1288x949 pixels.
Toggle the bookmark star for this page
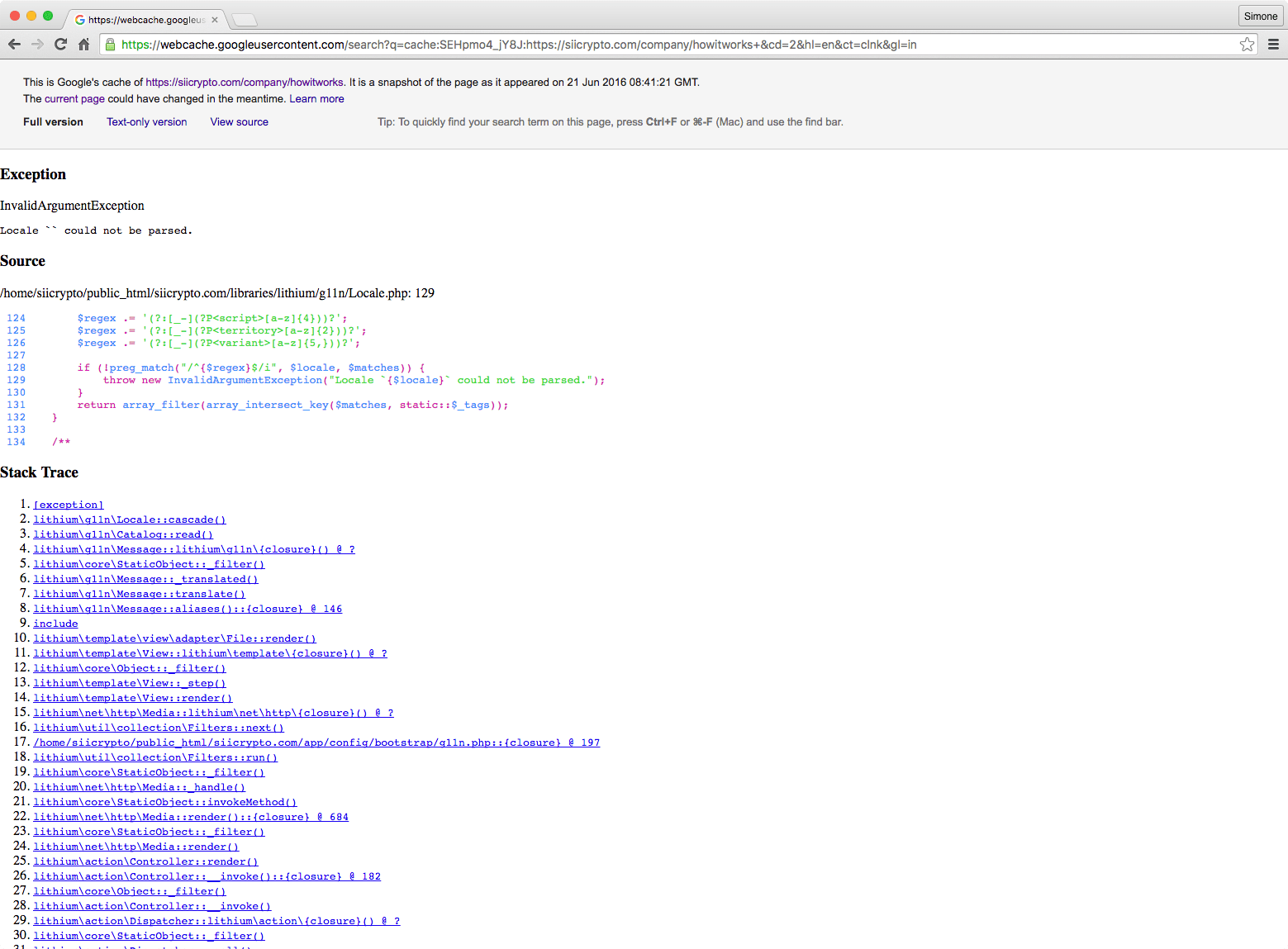pyautogui.click(x=1247, y=44)
